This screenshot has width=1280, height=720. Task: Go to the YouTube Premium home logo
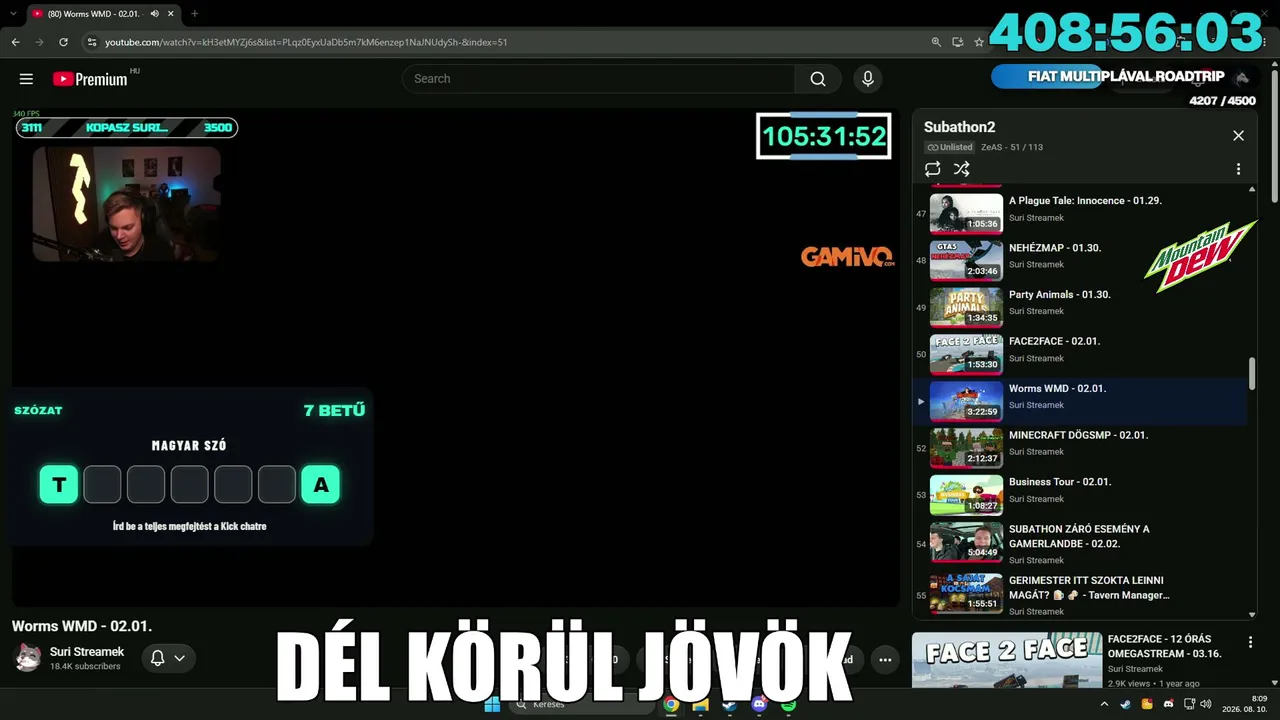(90, 79)
